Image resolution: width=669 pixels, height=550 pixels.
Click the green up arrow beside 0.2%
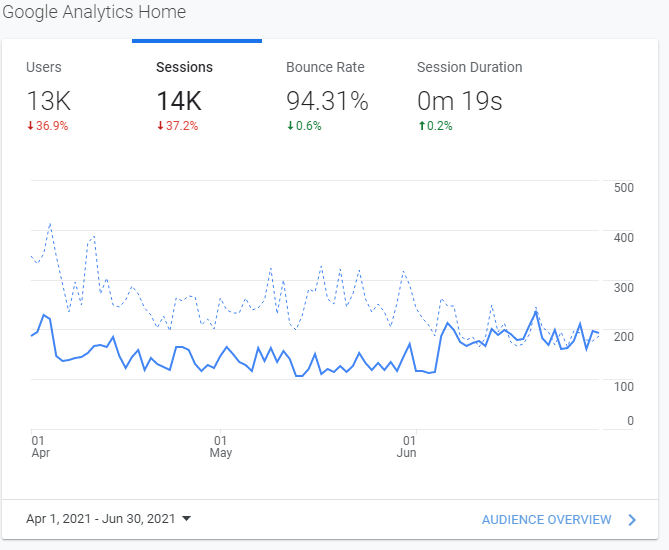coord(420,126)
